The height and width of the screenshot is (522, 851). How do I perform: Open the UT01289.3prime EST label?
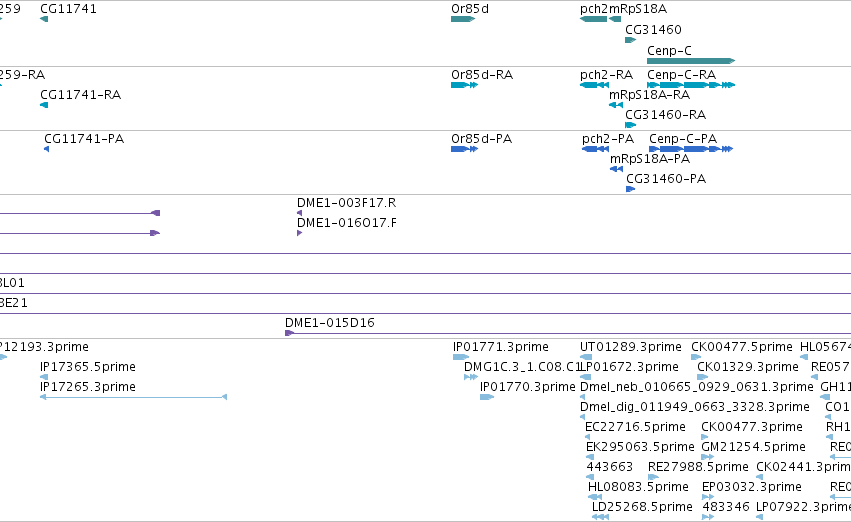coord(631,346)
